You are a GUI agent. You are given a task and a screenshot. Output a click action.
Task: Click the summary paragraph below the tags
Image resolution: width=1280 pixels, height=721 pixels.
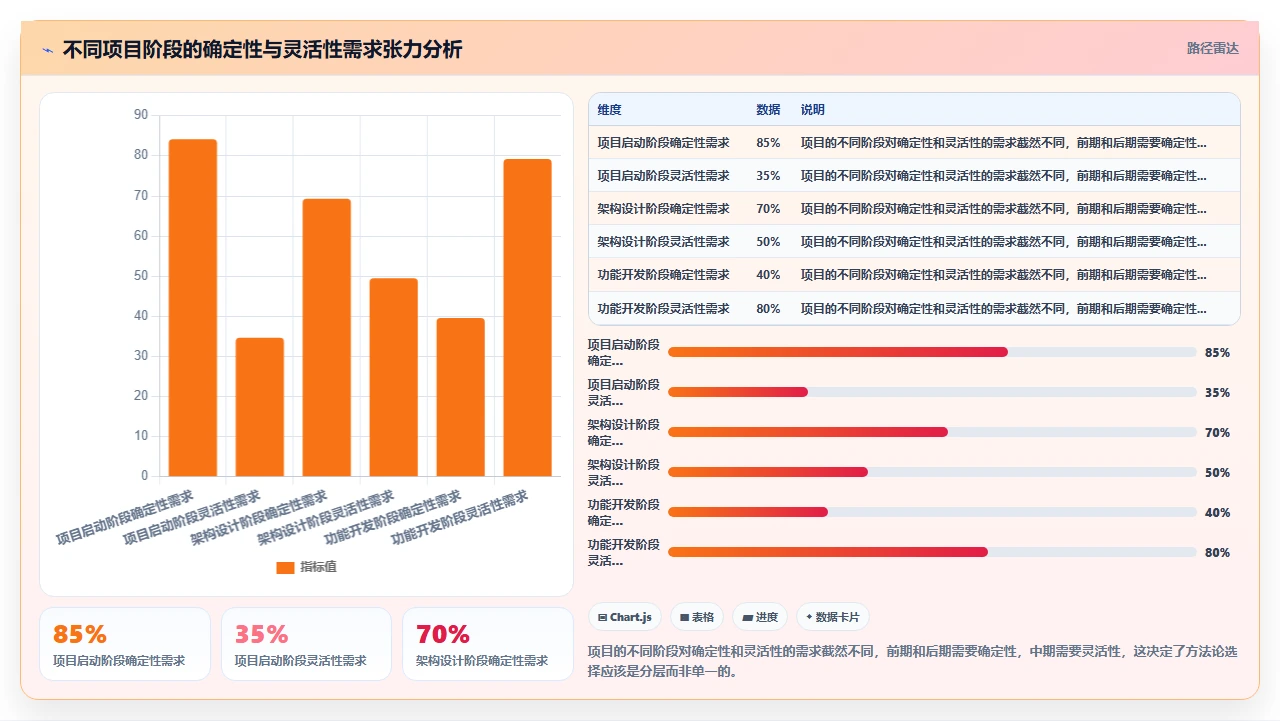click(x=913, y=661)
